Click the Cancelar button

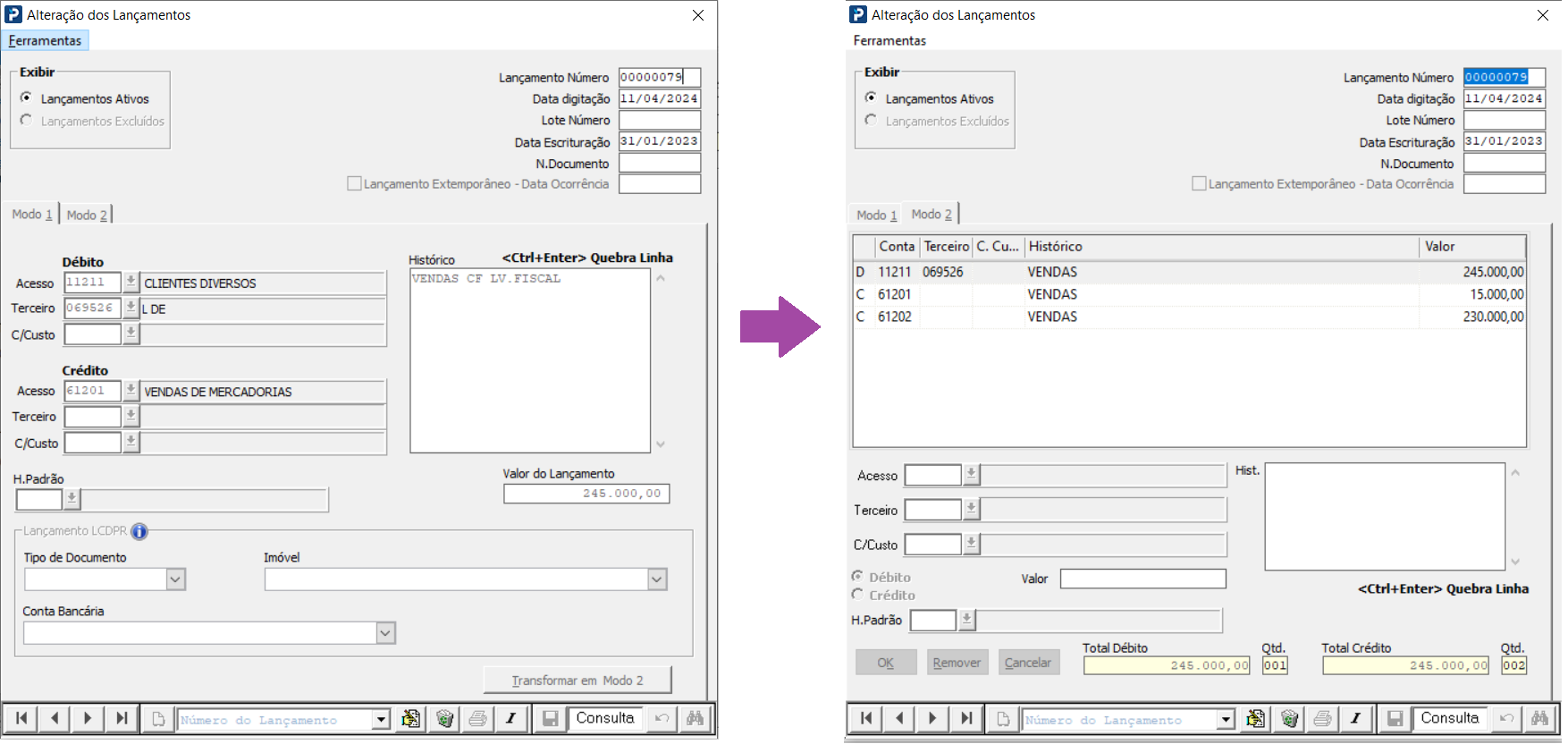click(1028, 663)
